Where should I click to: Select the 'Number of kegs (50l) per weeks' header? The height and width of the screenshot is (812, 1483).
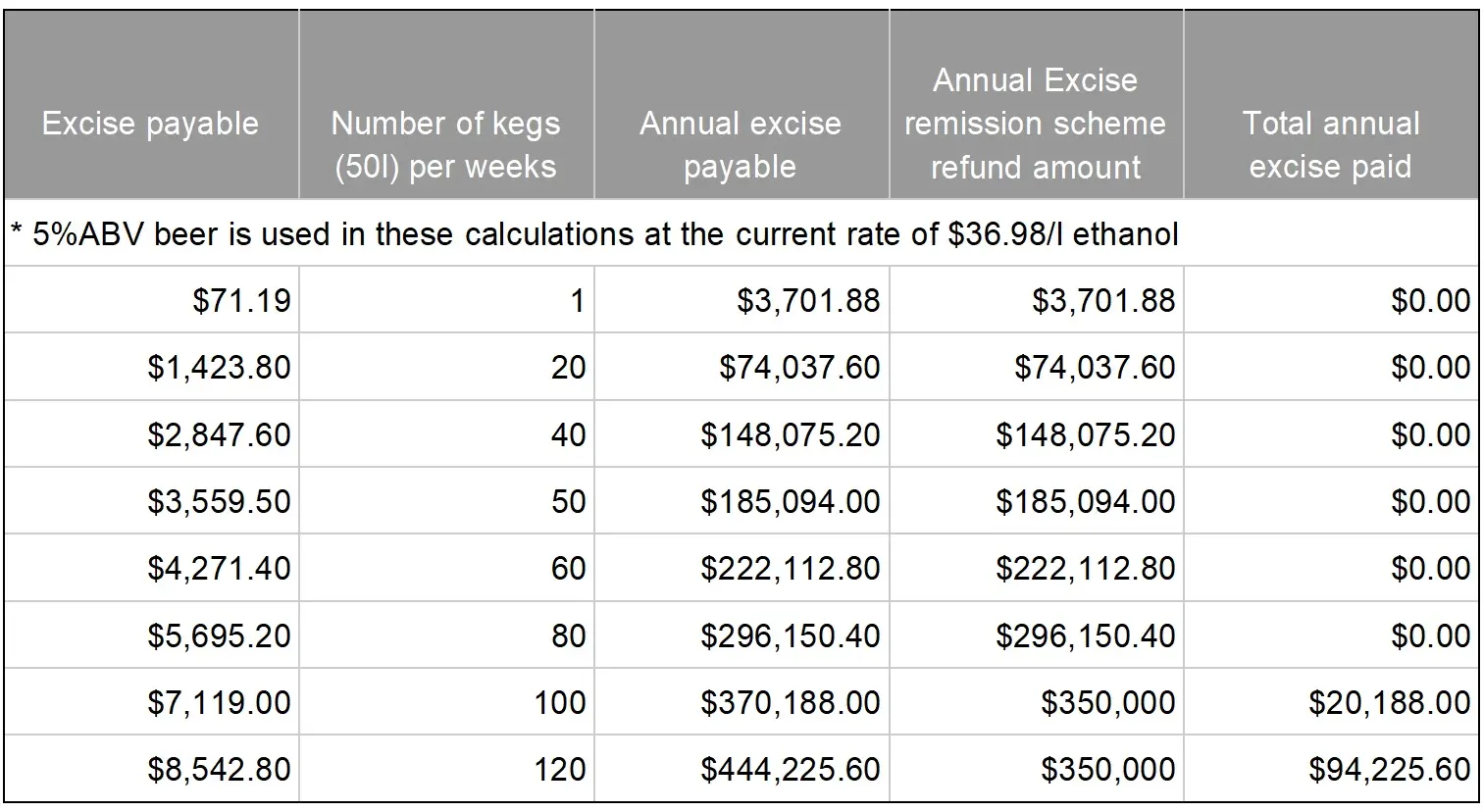(445, 144)
